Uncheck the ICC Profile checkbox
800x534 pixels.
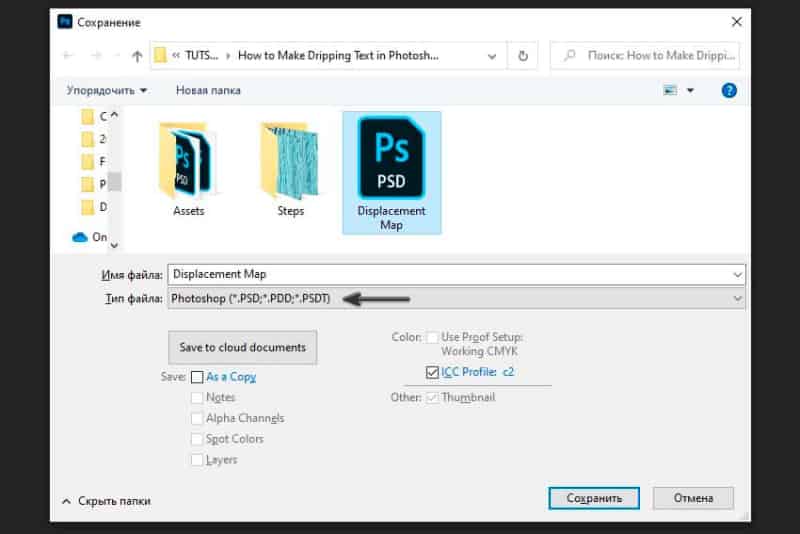pyautogui.click(x=432, y=372)
